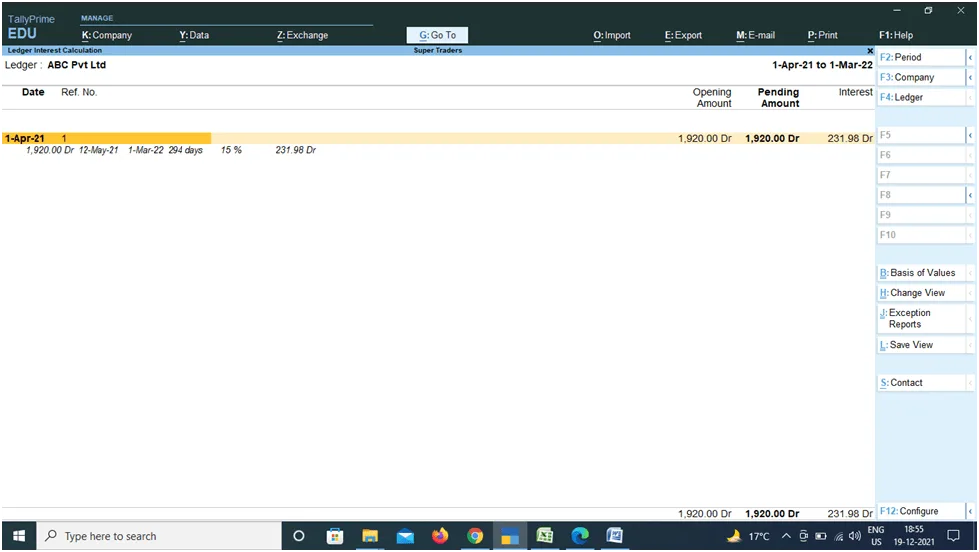Expand the arrow beside F3: Company
The image size is (979, 552).
coord(970,78)
